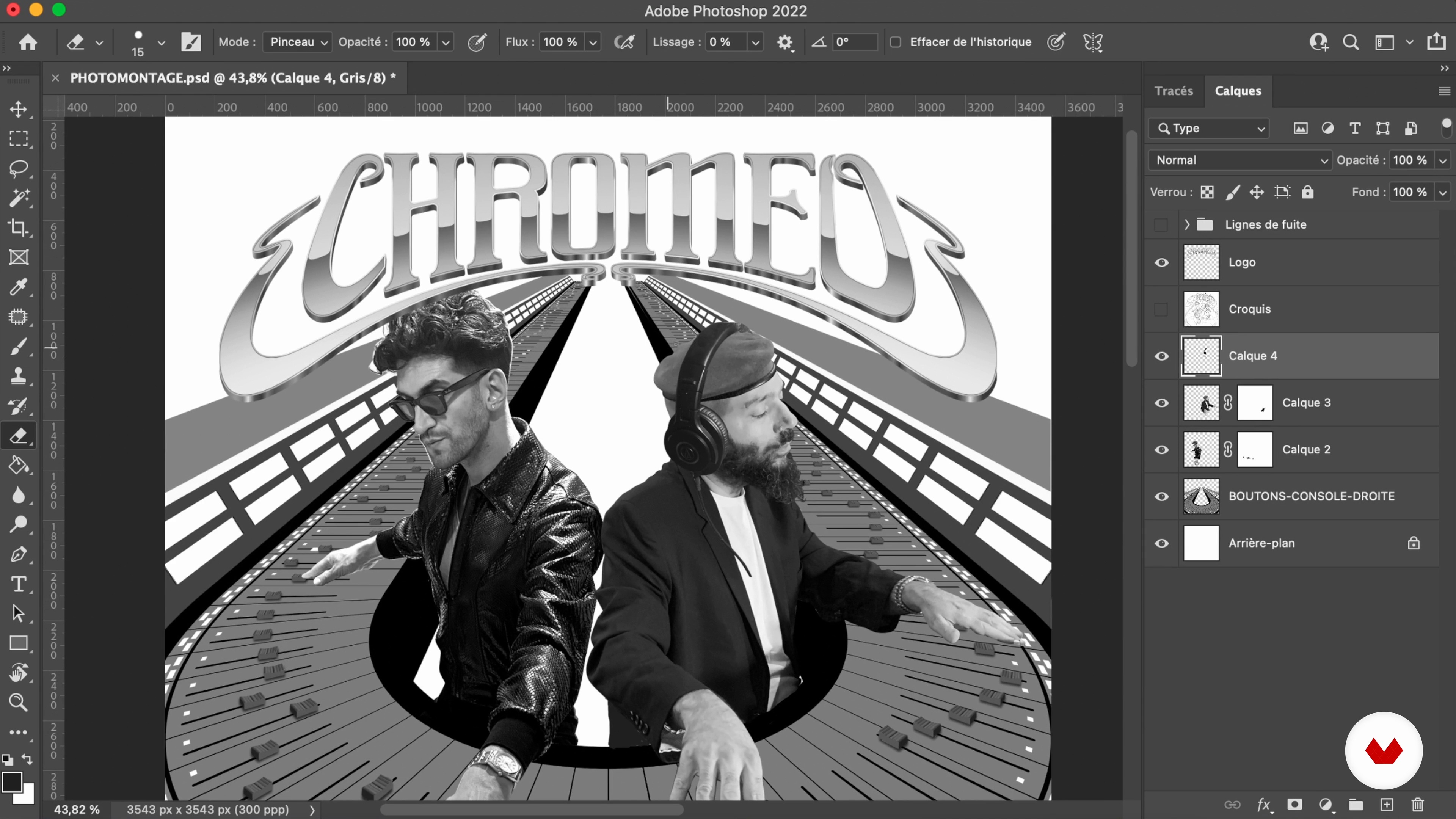Select the Rectangular Marquee tool
Image resolution: width=1456 pixels, height=819 pixels.
(19, 139)
